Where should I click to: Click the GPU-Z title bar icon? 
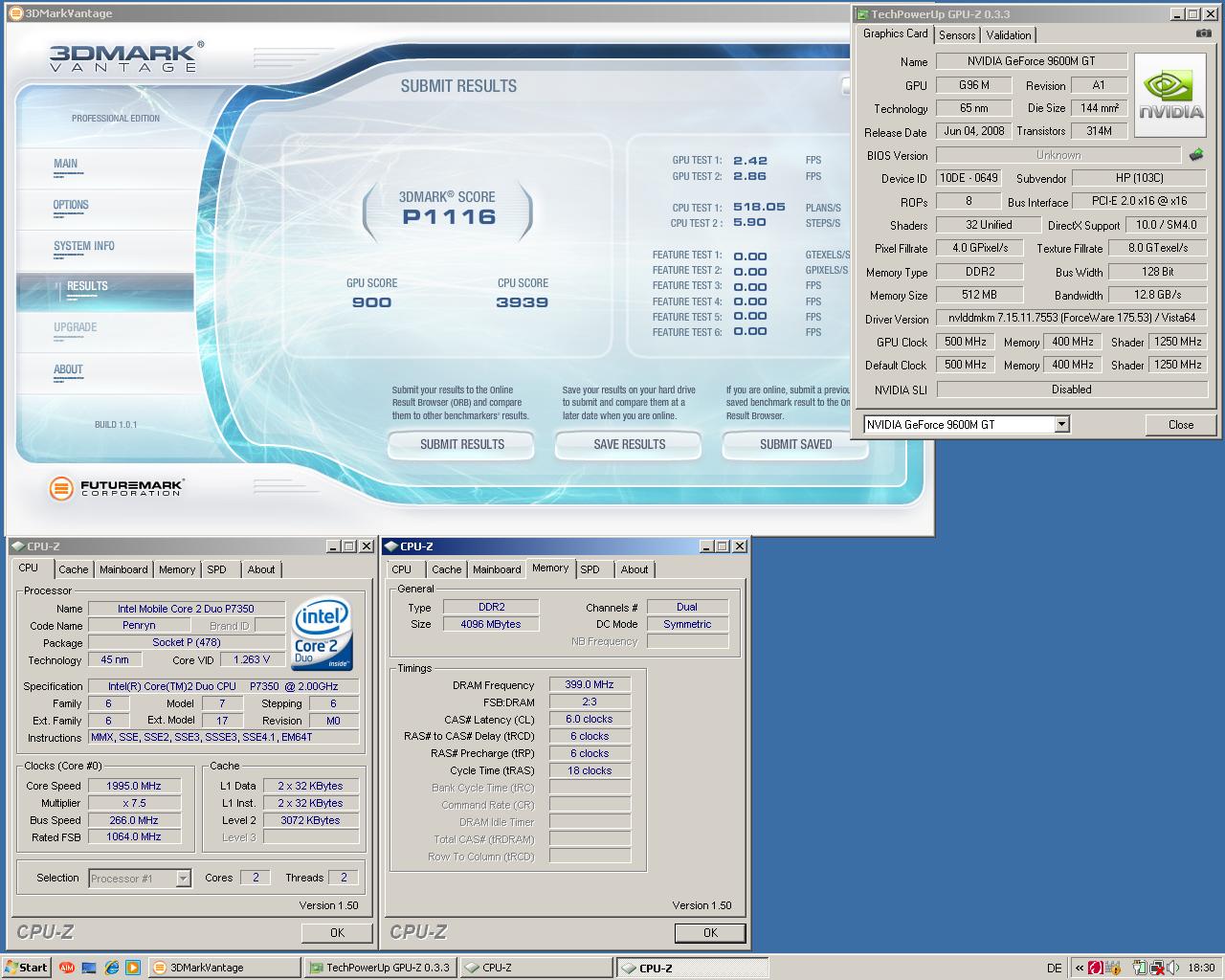click(862, 14)
